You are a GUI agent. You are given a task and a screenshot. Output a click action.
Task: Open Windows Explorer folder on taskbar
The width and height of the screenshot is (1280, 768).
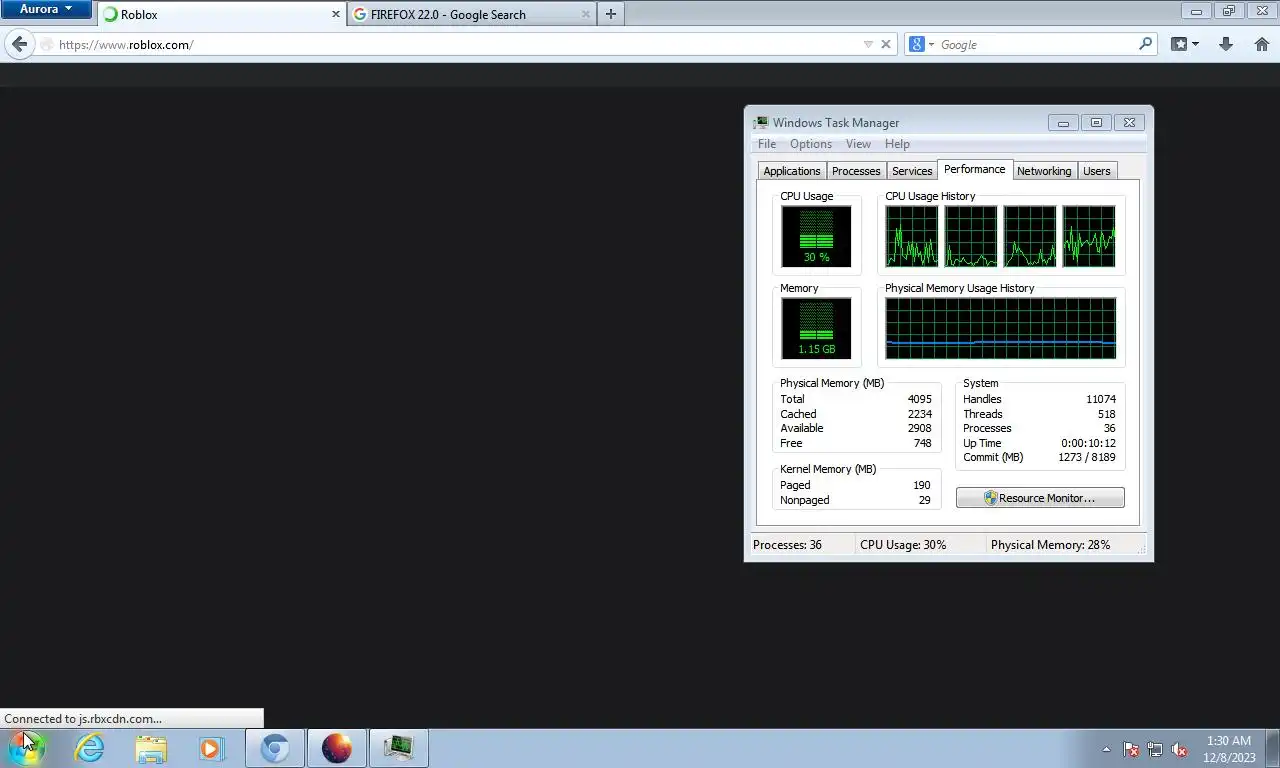pos(151,748)
